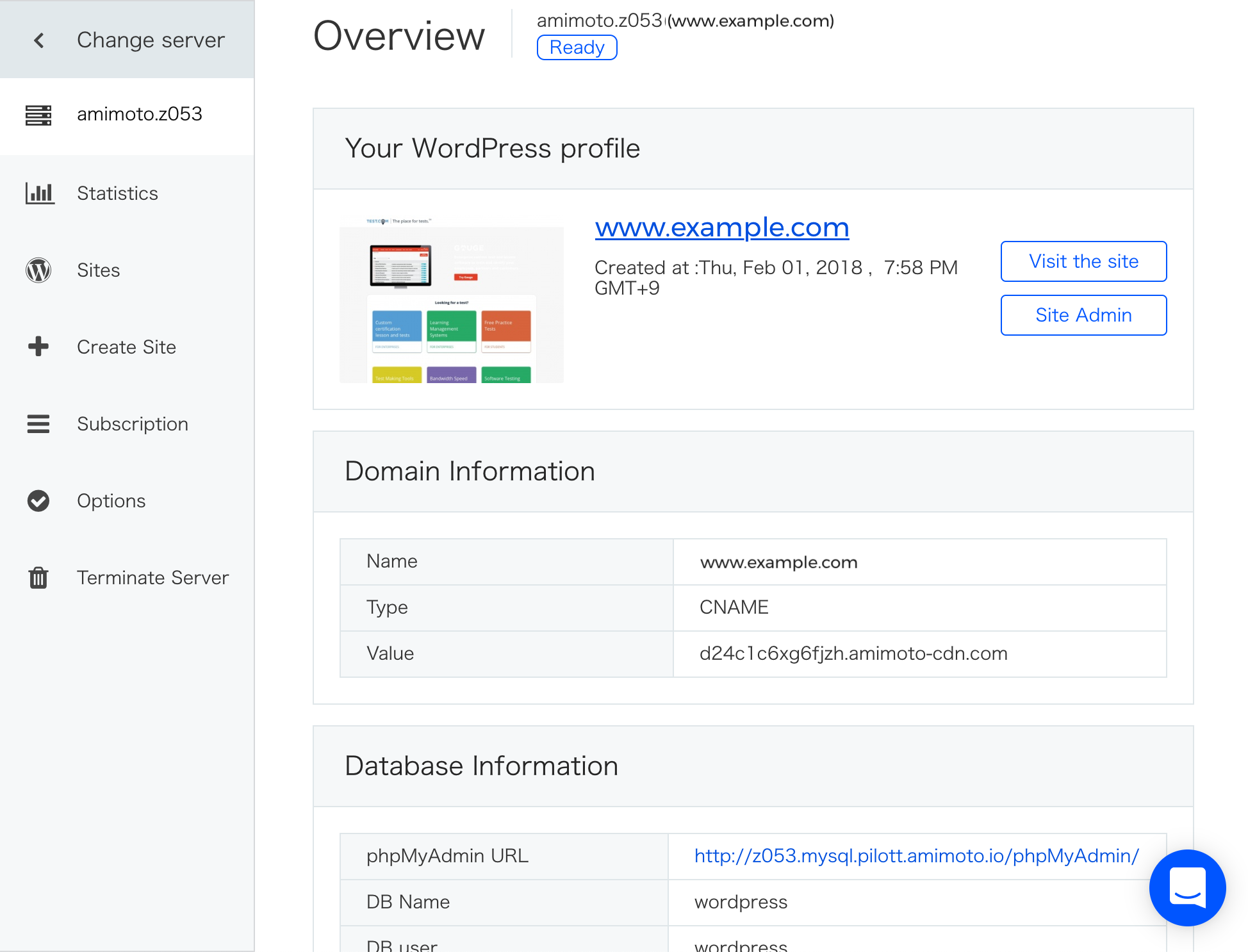The width and height of the screenshot is (1248, 952).
Task: Click the domain Name label cell
Action: [x=506, y=562]
